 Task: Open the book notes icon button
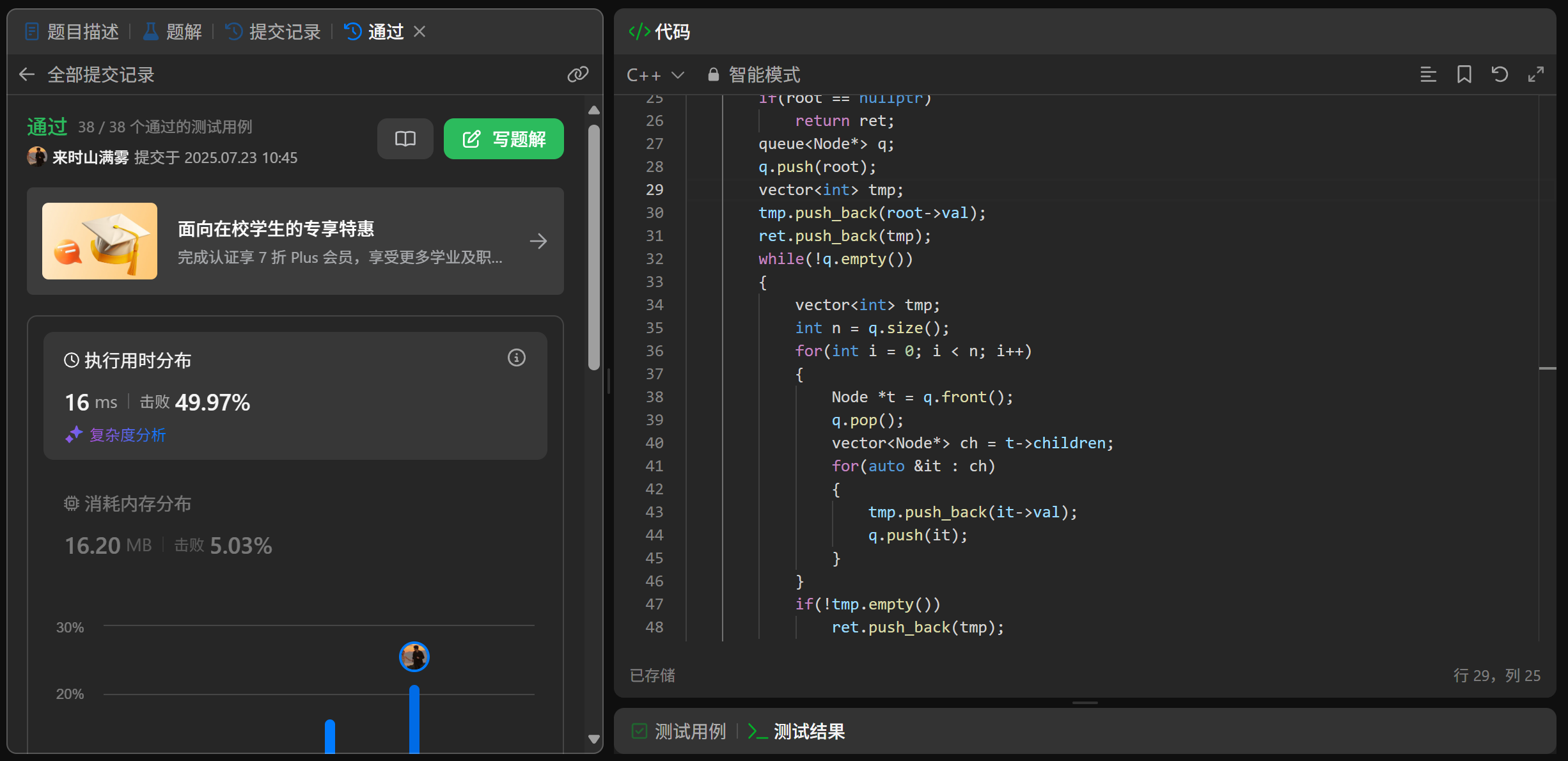click(x=405, y=139)
